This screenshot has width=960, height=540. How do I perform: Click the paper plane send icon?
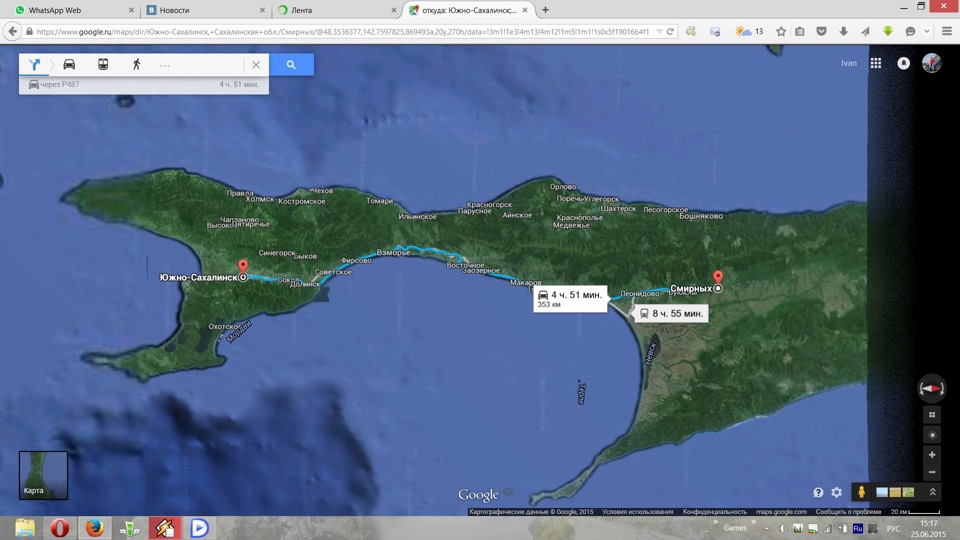point(865,31)
